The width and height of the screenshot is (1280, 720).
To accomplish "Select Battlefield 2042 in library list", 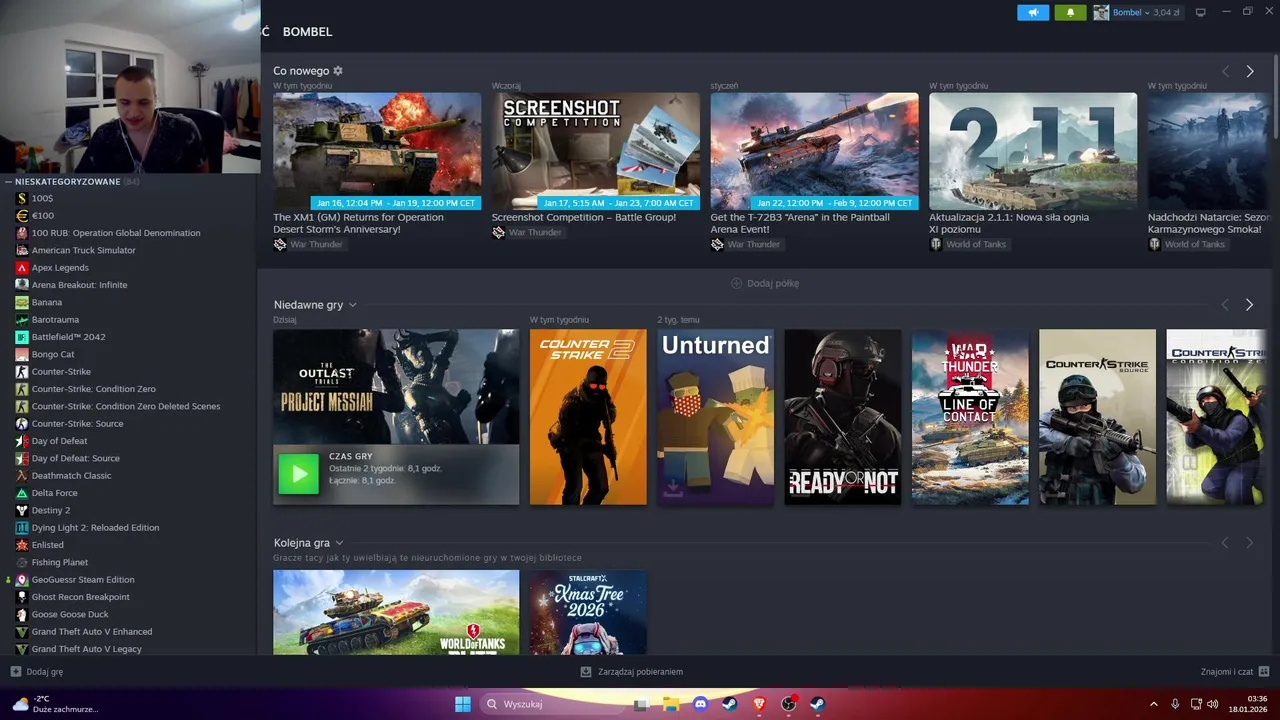I will pyautogui.click(x=68, y=337).
